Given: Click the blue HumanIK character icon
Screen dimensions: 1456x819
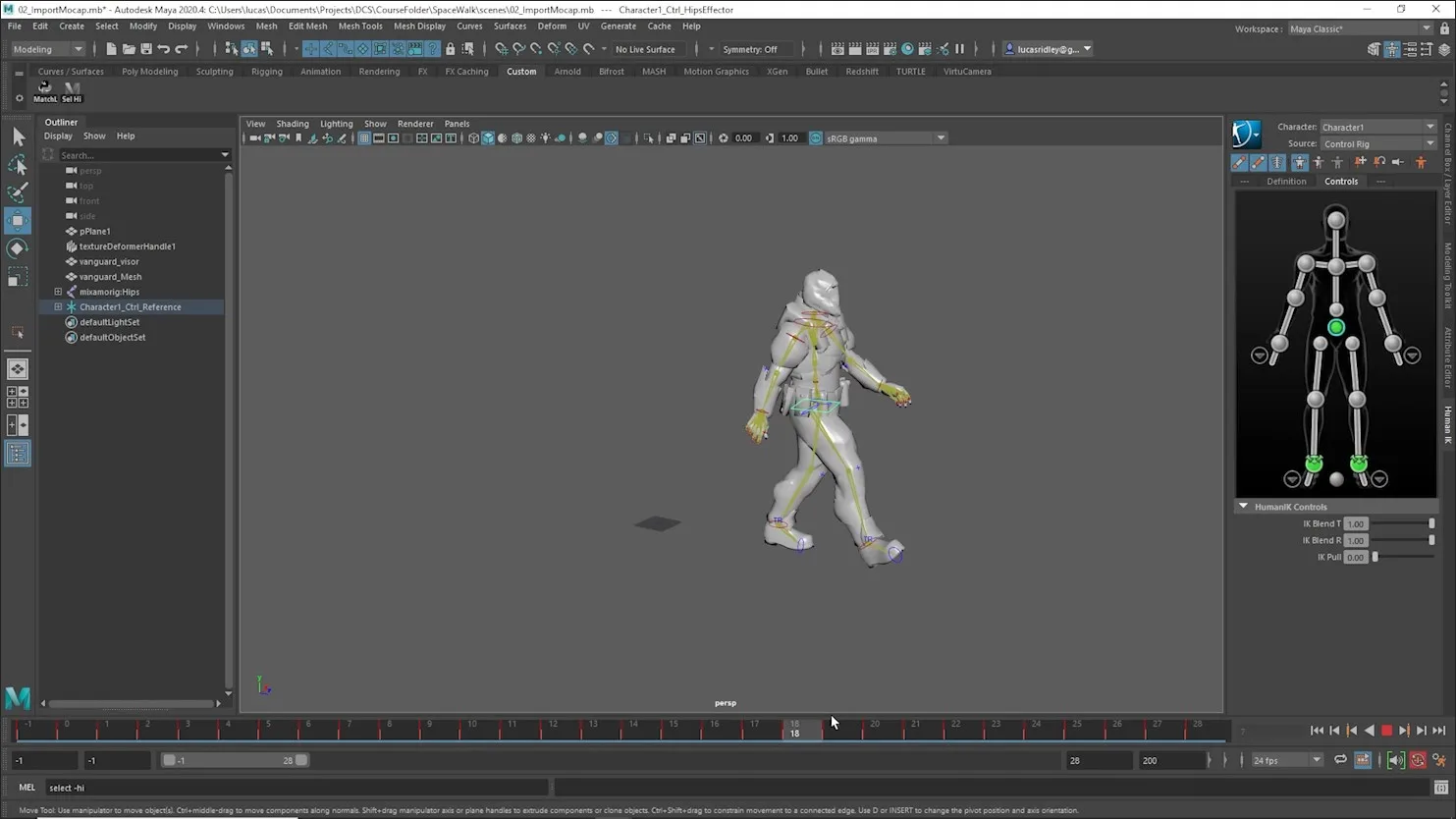Looking at the screenshot, I should (x=1245, y=135).
